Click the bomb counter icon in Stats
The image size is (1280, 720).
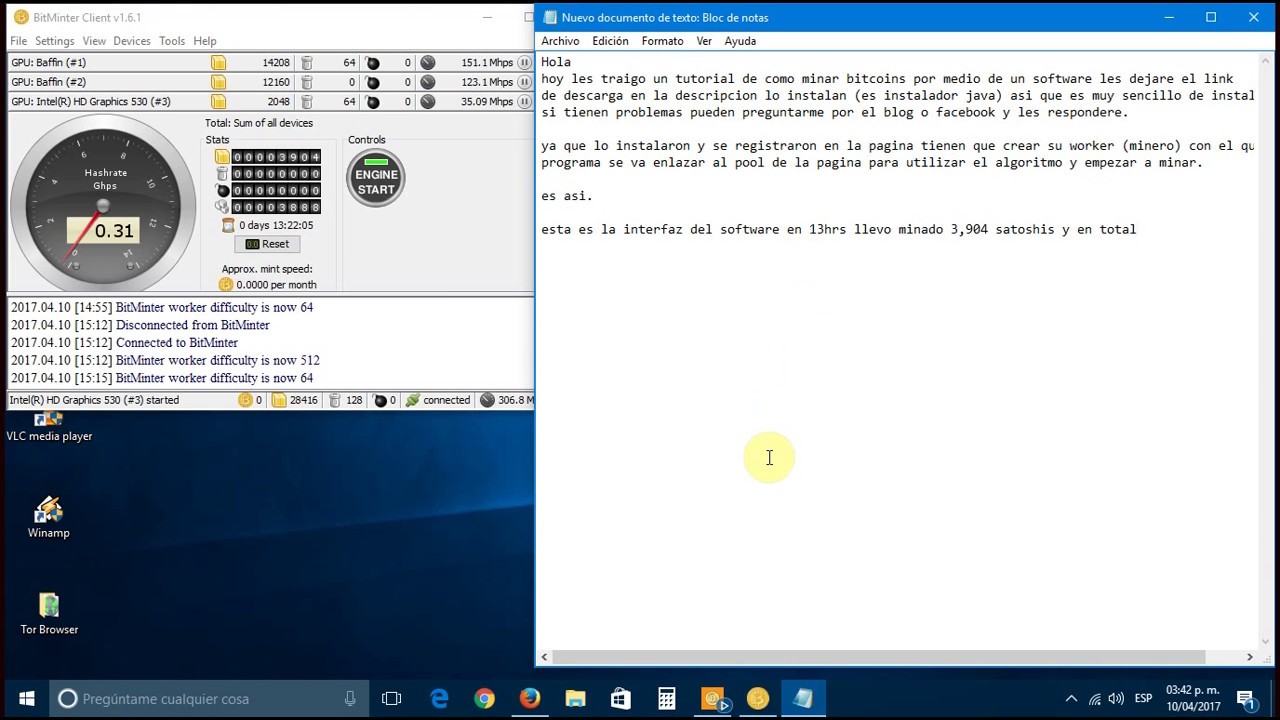click(x=222, y=191)
